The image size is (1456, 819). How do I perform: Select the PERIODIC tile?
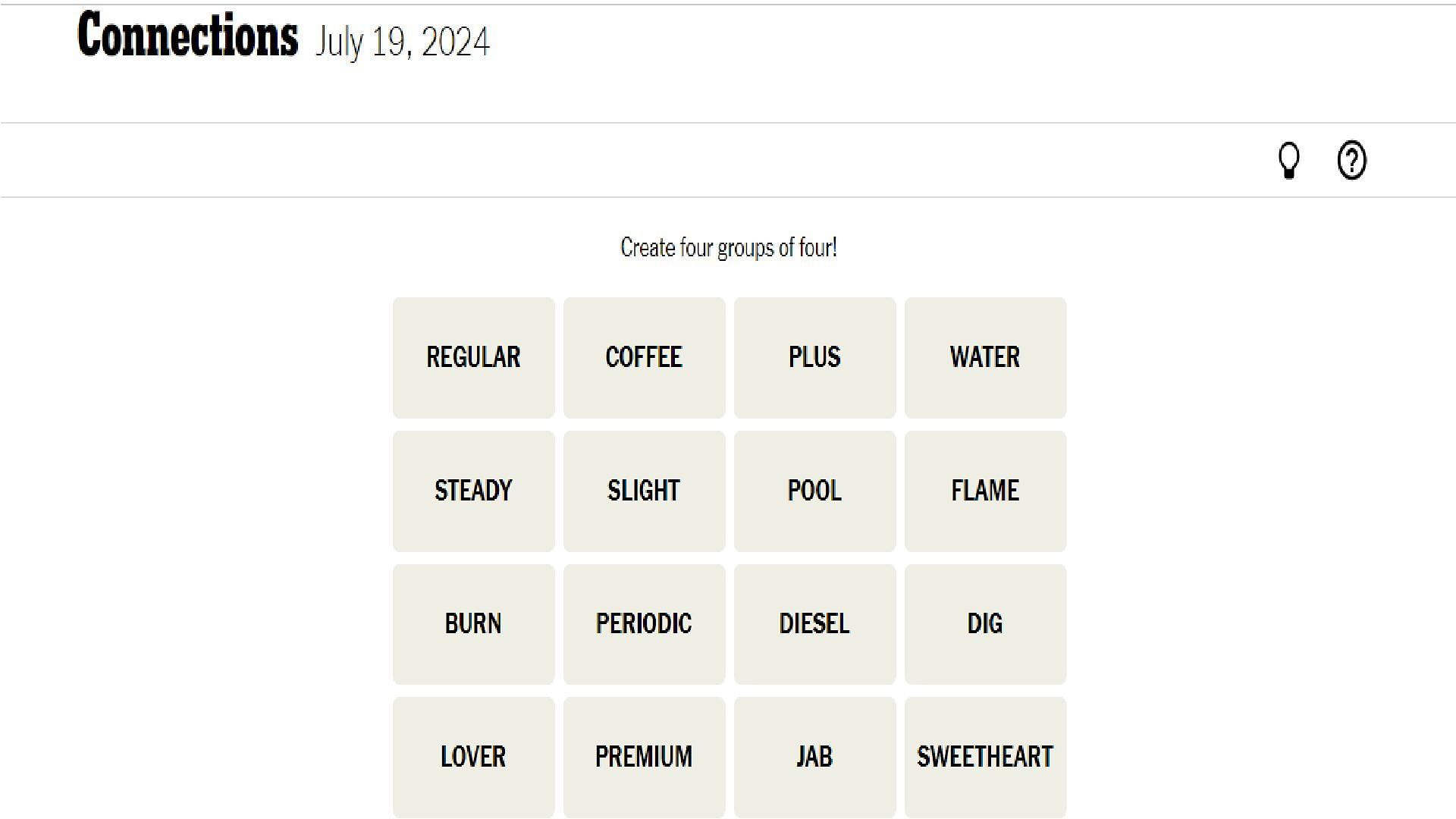644,624
